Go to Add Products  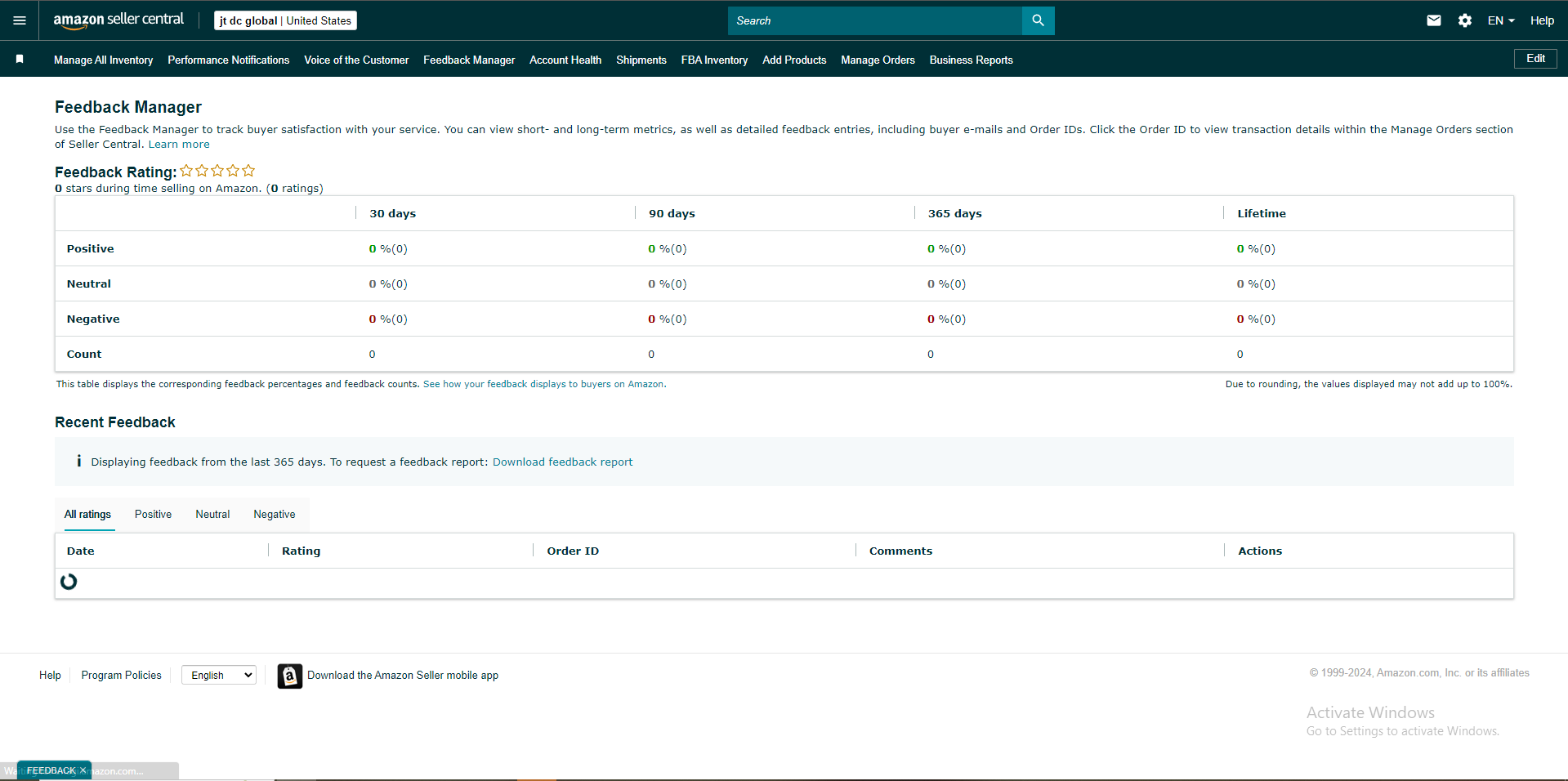[794, 60]
